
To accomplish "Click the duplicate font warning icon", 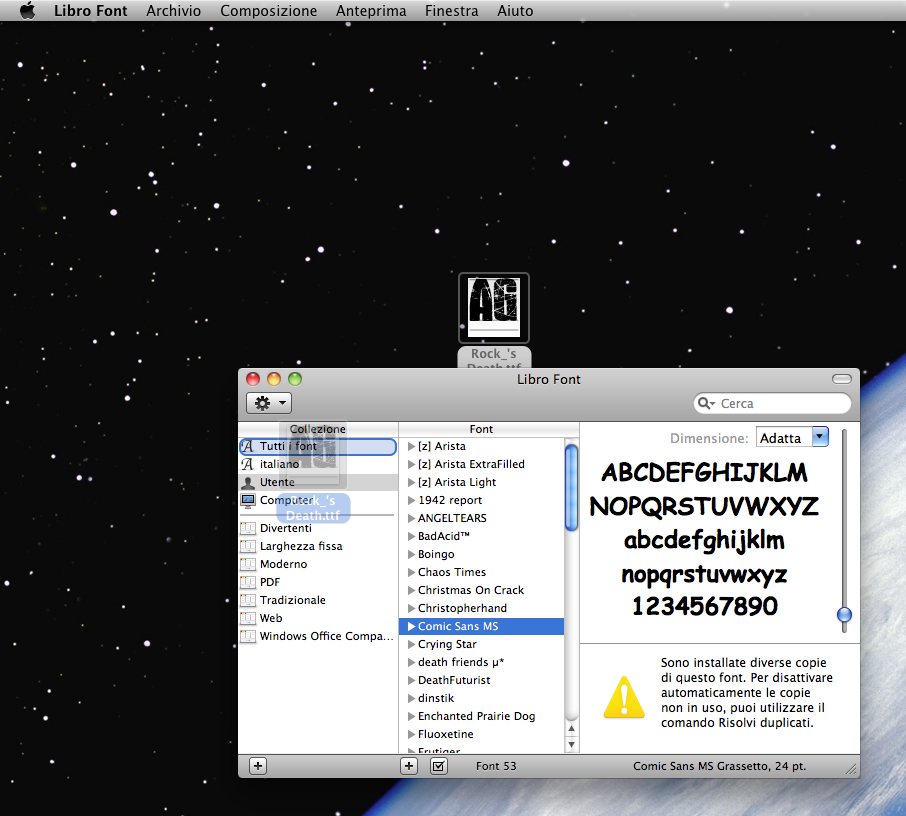I will [624, 697].
